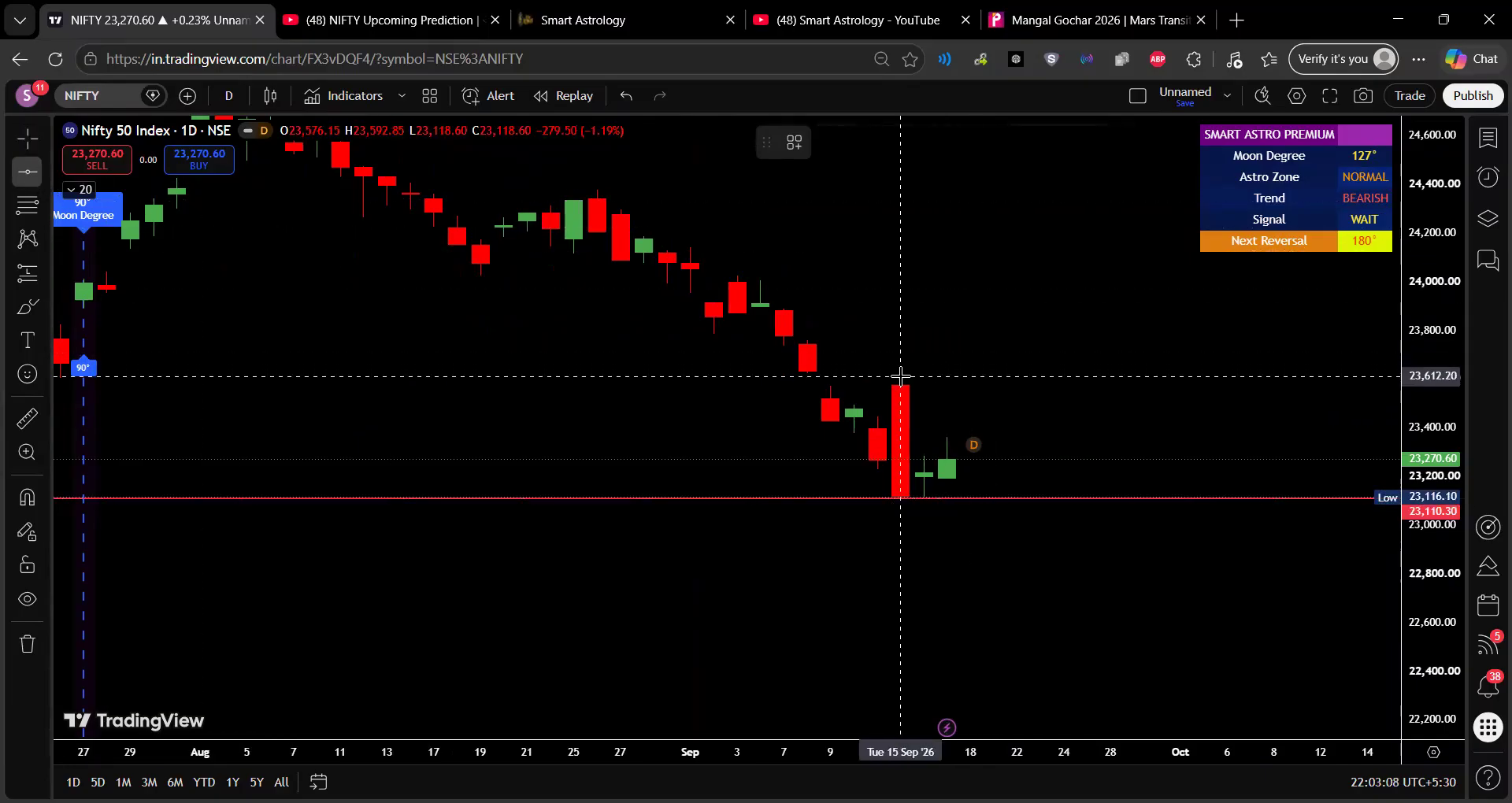Open the Mangal Gochar 2026 tab

coord(1099,20)
